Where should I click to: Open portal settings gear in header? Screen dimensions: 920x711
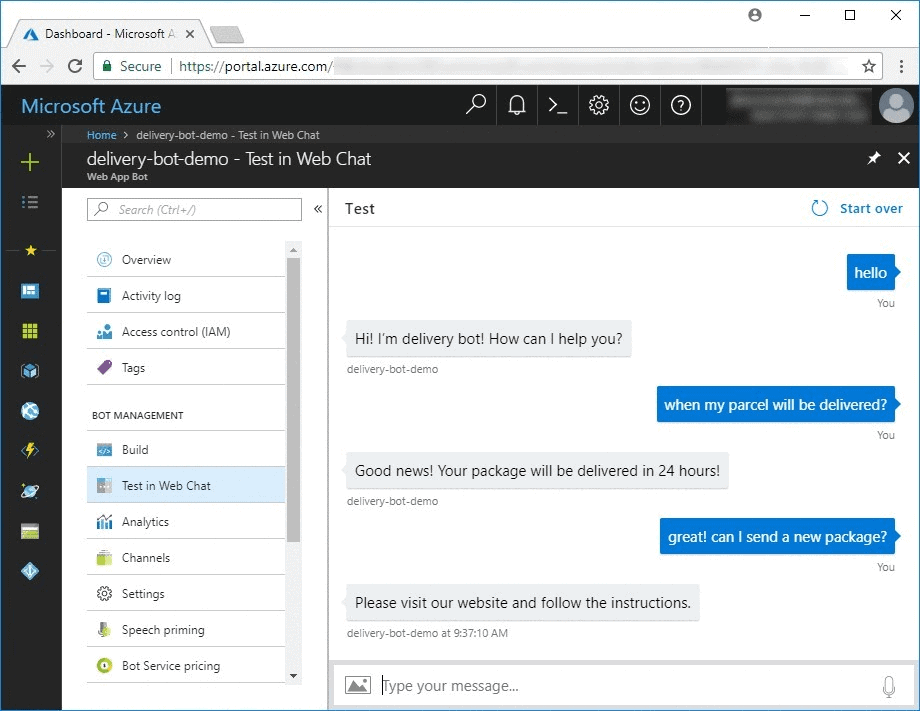pyautogui.click(x=598, y=105)
